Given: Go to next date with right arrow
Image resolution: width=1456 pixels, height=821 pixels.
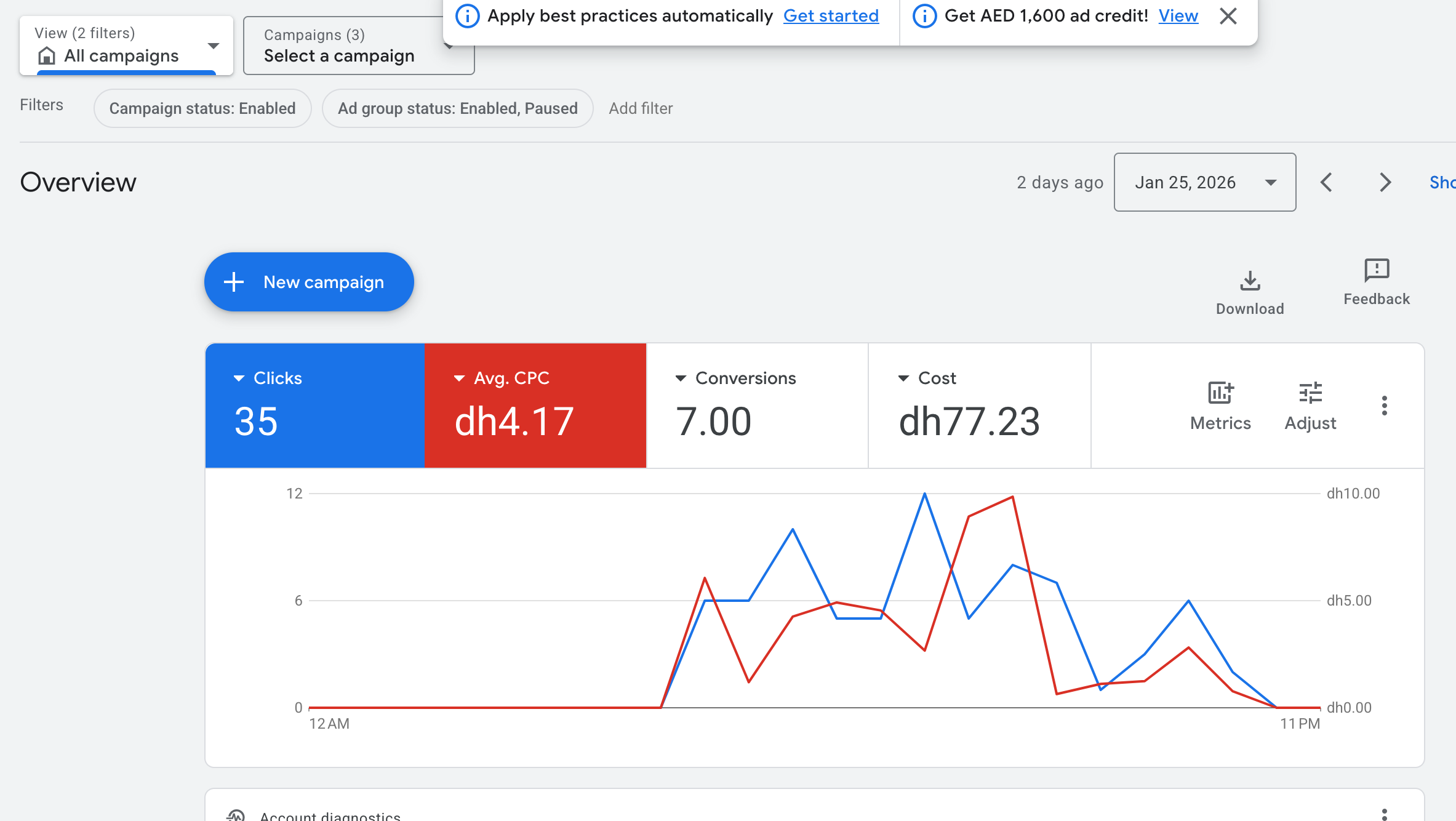Looking at the screenshot, I should coord(1385,182).
